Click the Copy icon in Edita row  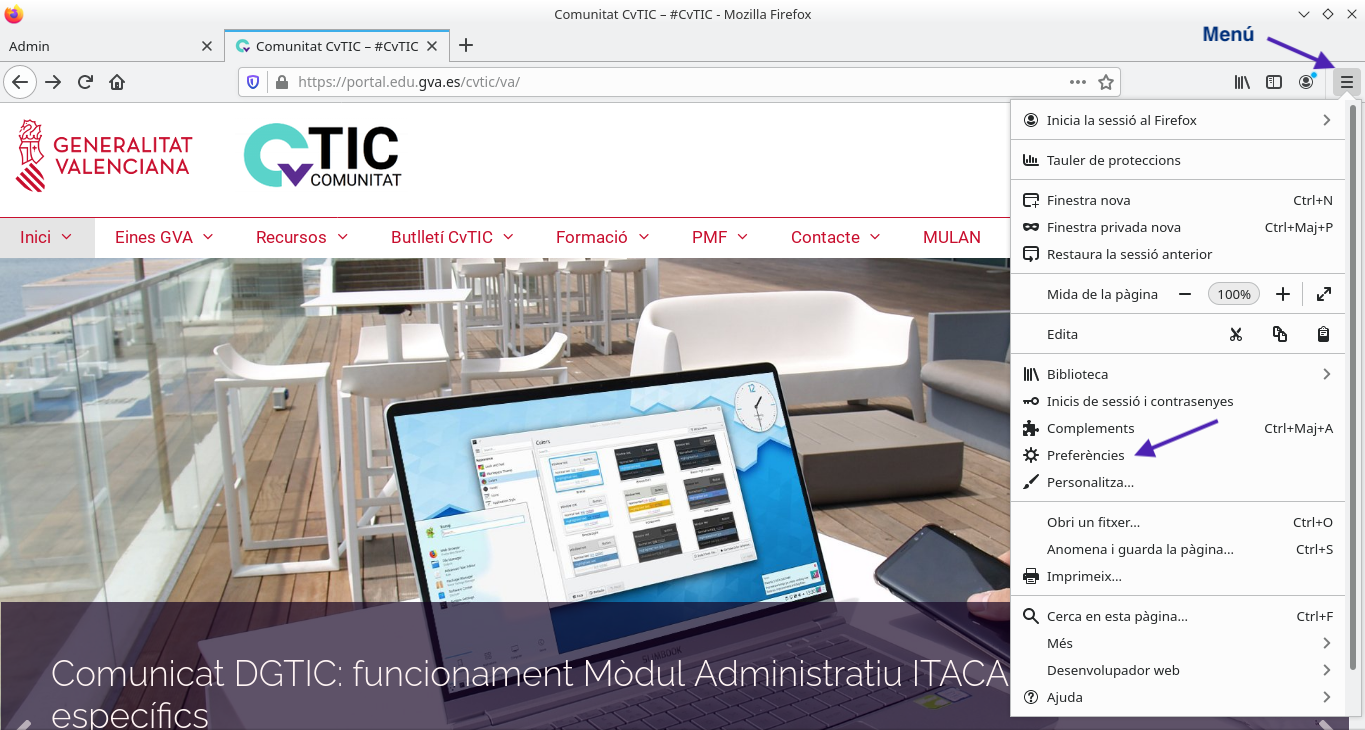pyautogui.click(x=1280, y=334)
